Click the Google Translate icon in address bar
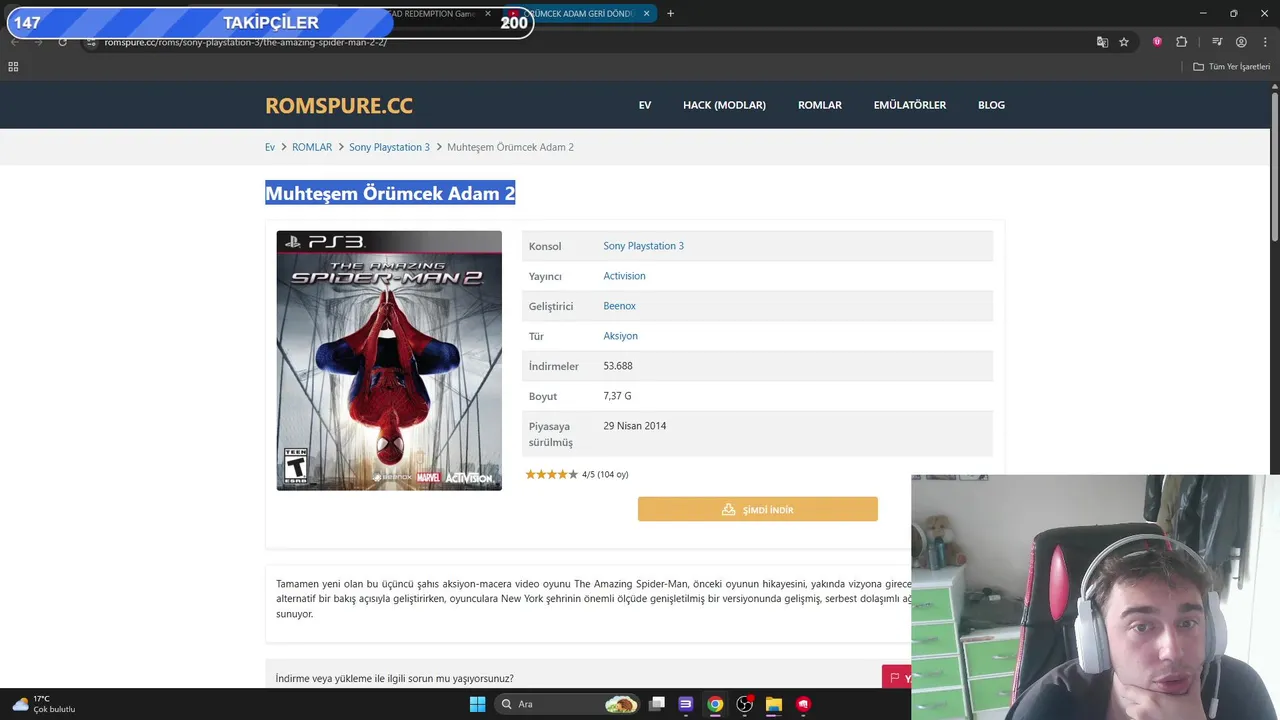Screen dimensions: 1280x720 pyautogui.click(x=1102, y=42)
